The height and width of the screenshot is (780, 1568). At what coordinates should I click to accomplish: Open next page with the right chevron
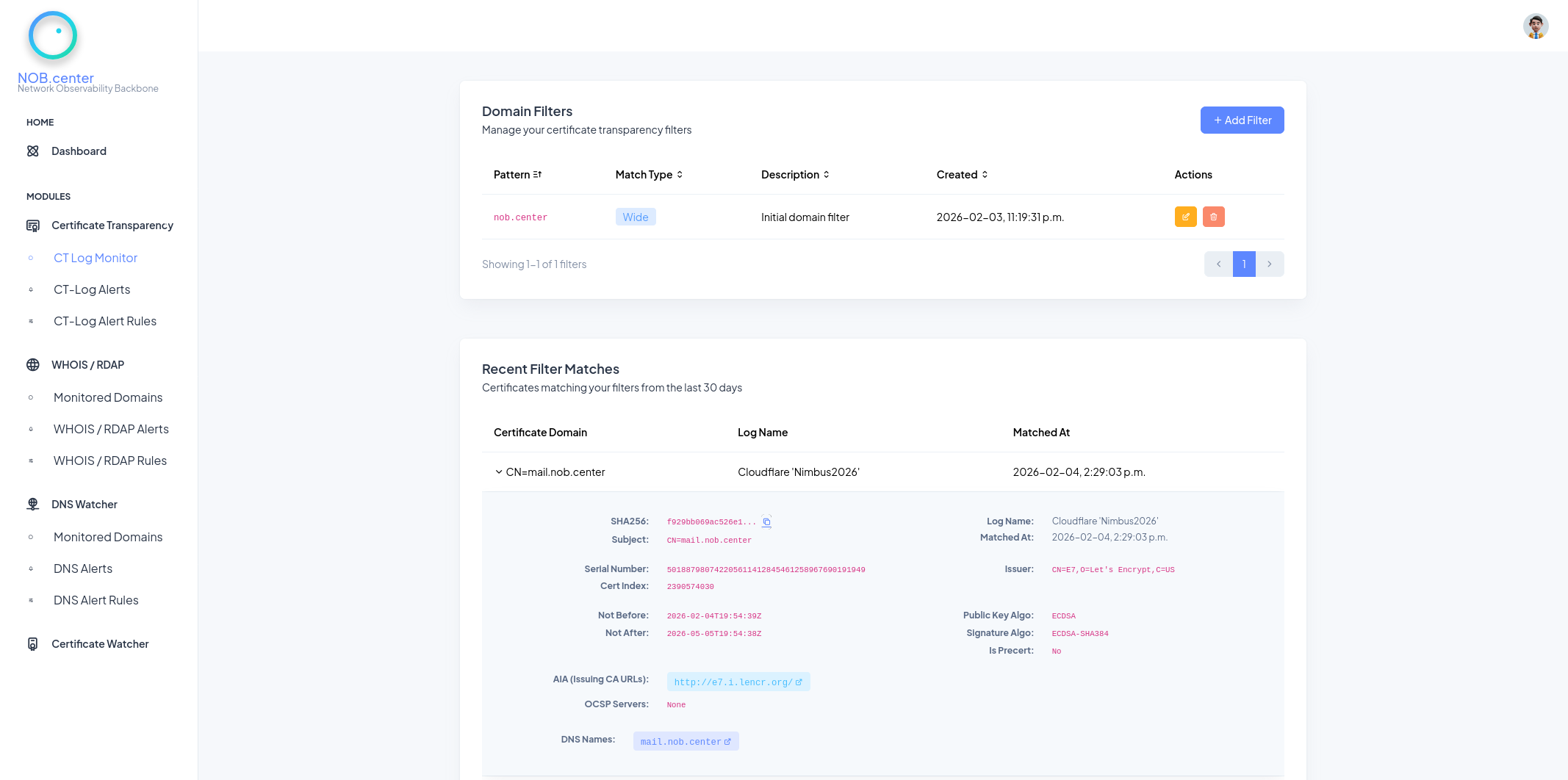1270,264
